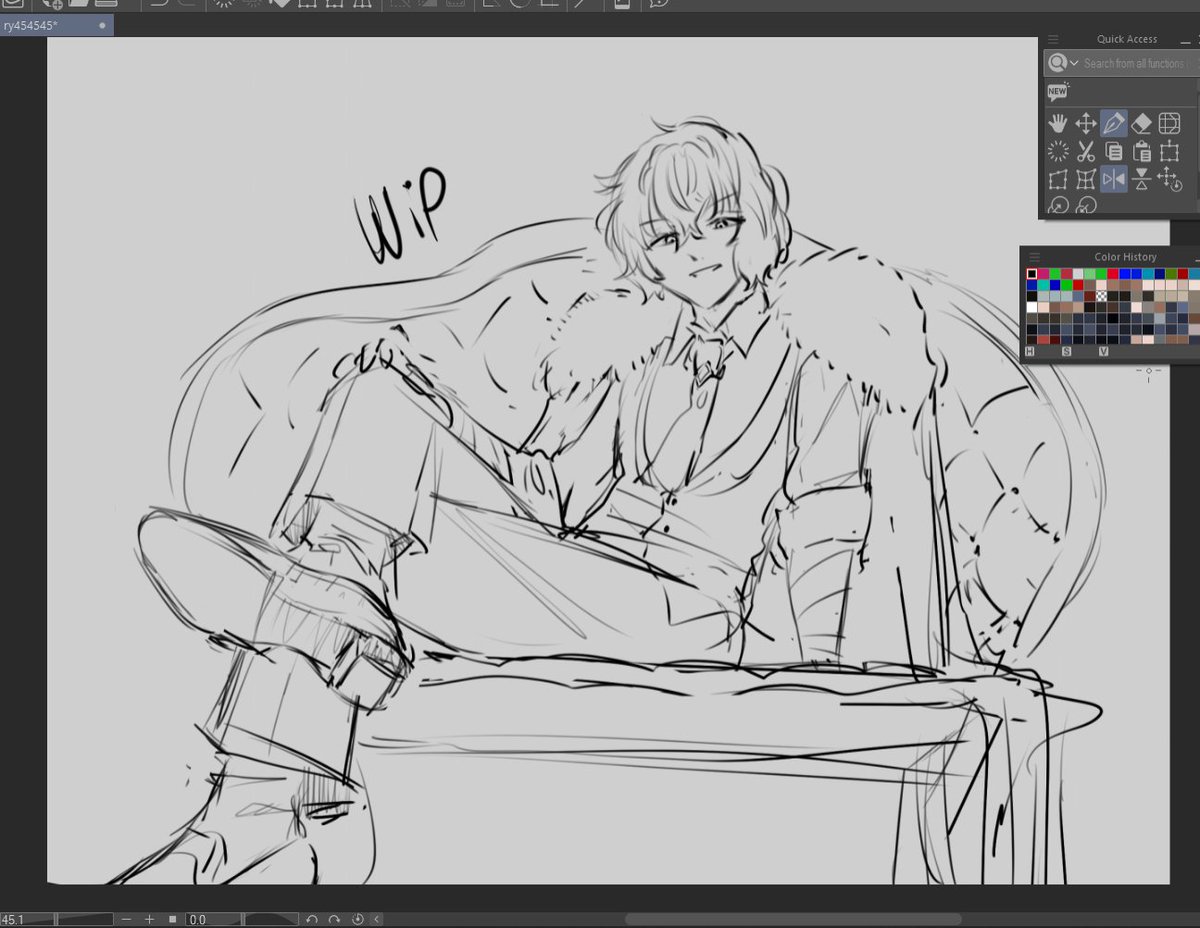This screenshot has width=1200, height=928.
Task: Select the Hand tool in Quick Access
Action: (1058, 124)
